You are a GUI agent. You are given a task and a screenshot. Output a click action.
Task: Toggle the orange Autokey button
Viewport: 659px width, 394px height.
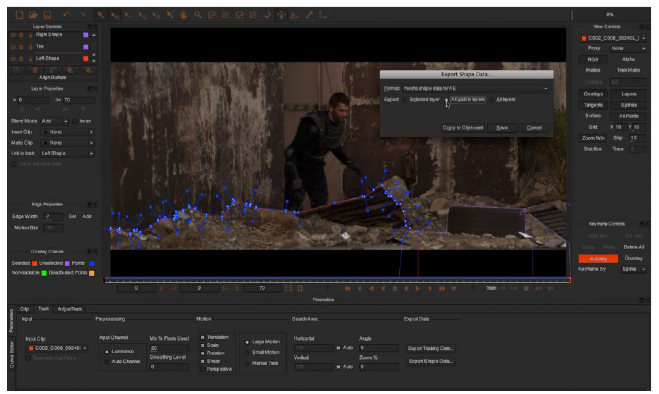tap(598, 259)
